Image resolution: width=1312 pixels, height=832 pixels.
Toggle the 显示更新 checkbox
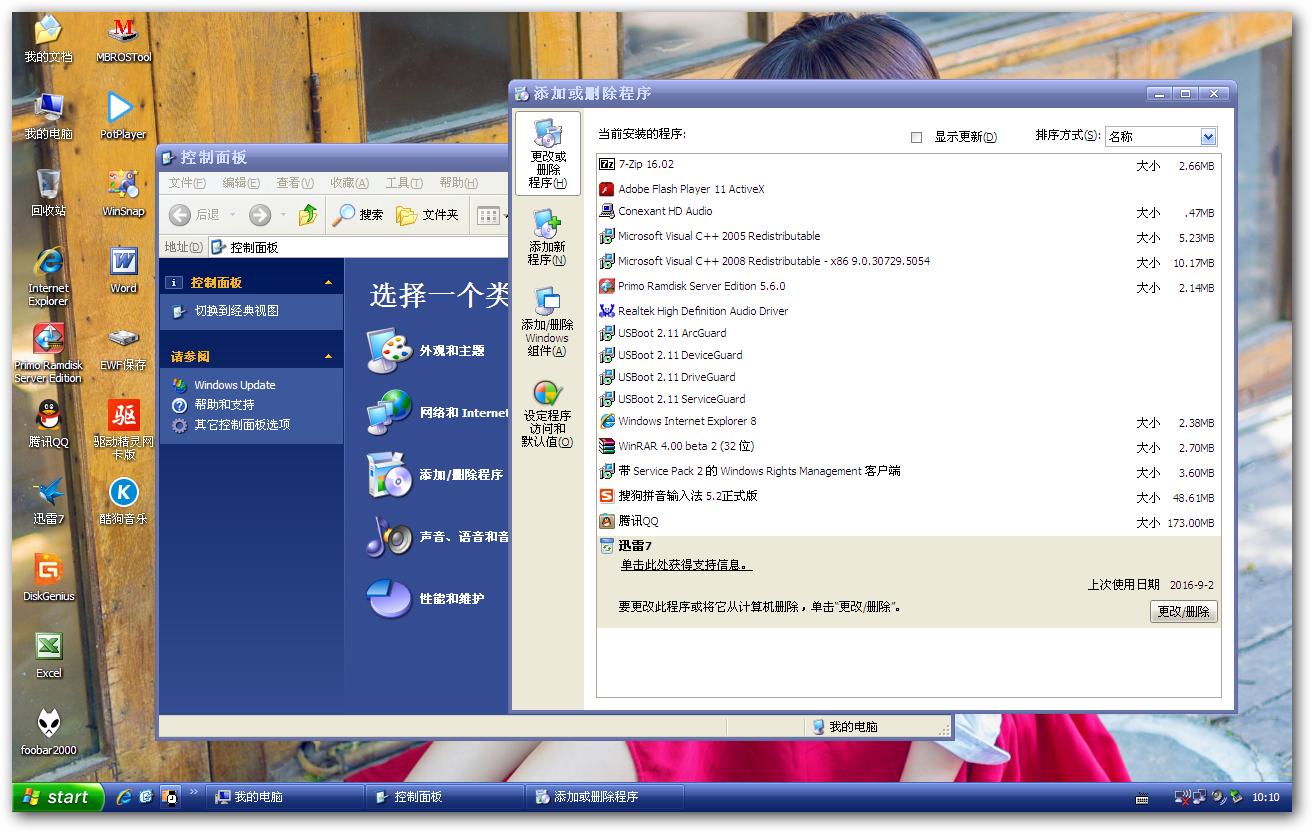916,137
